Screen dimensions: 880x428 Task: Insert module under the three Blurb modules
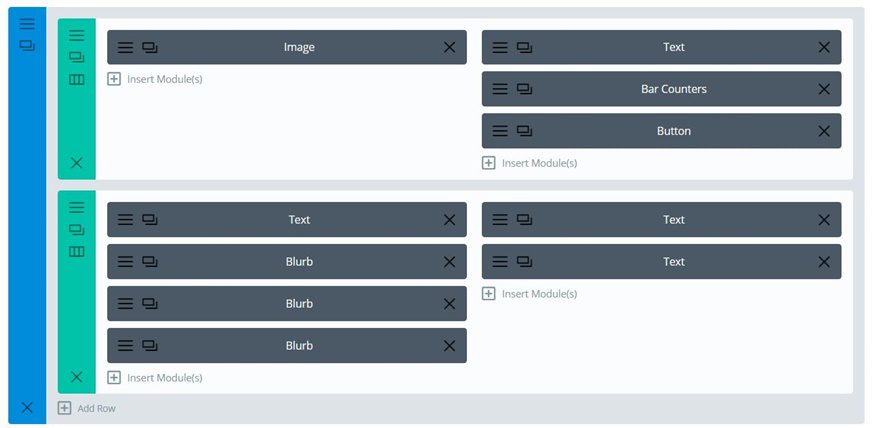(155, 378)
